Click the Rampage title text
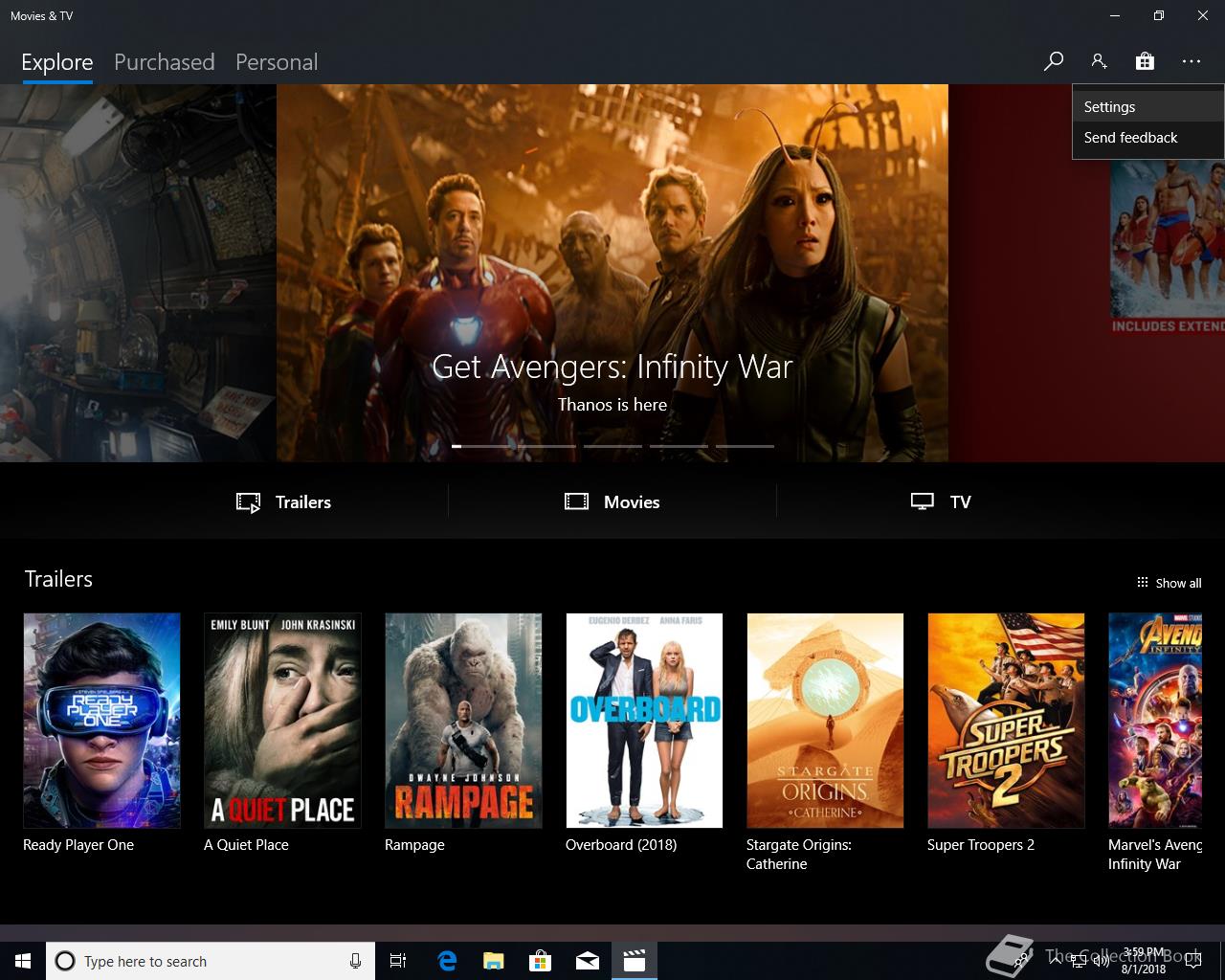The width and height of the screenshot is (1225, 980). tap(414, 845)
